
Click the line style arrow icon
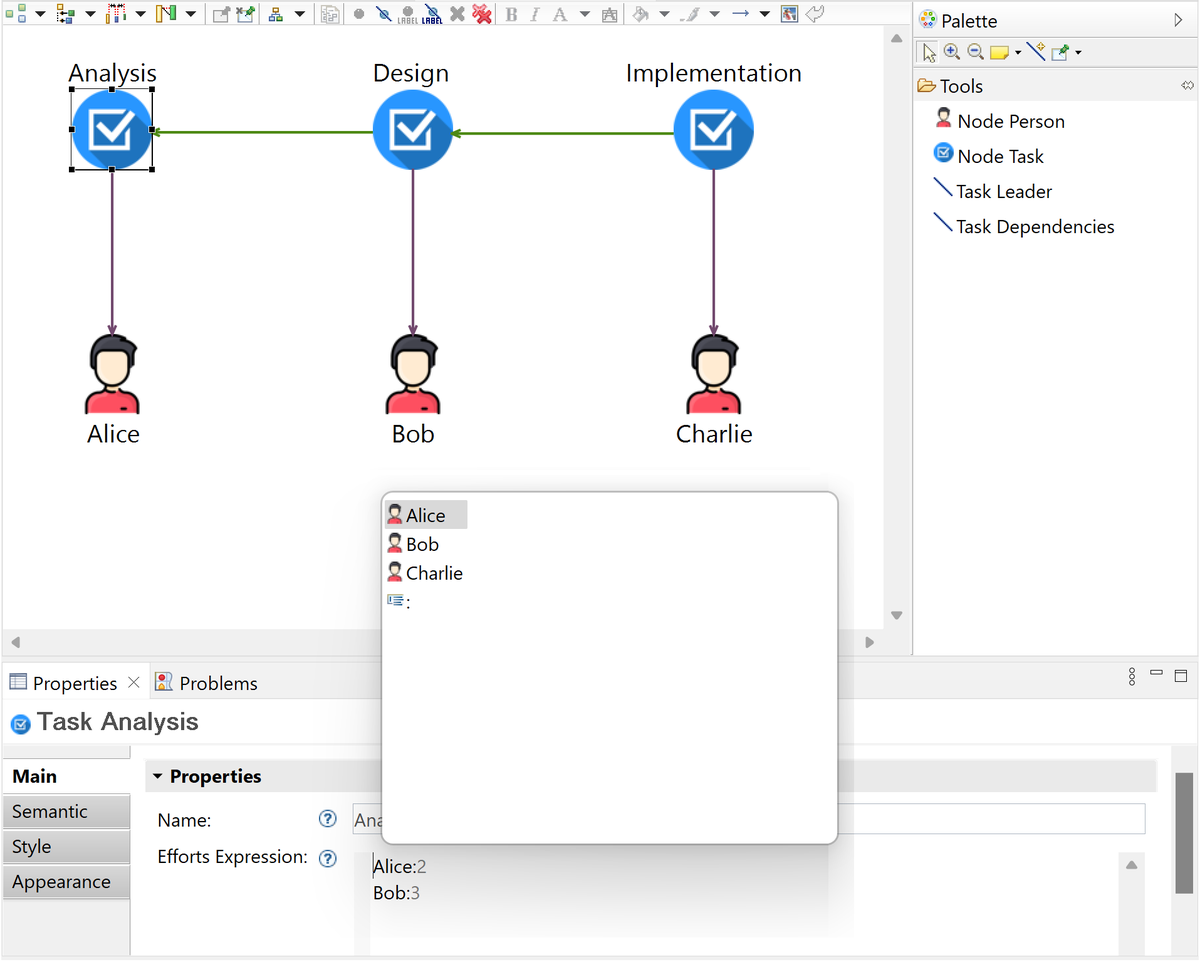[740, 14]
